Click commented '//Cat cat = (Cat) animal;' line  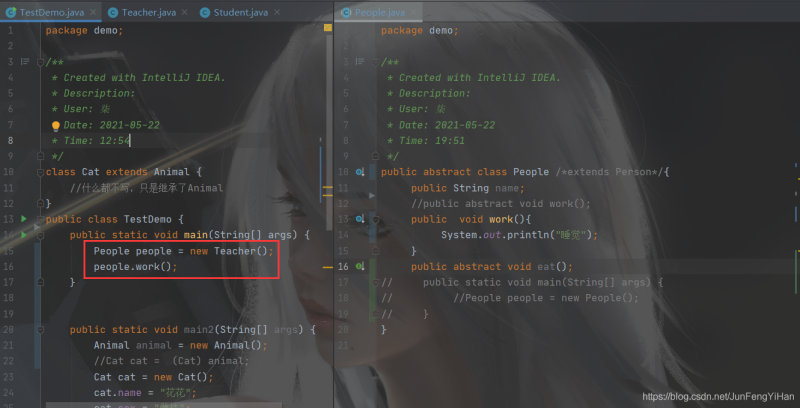(x=171, y=361)
